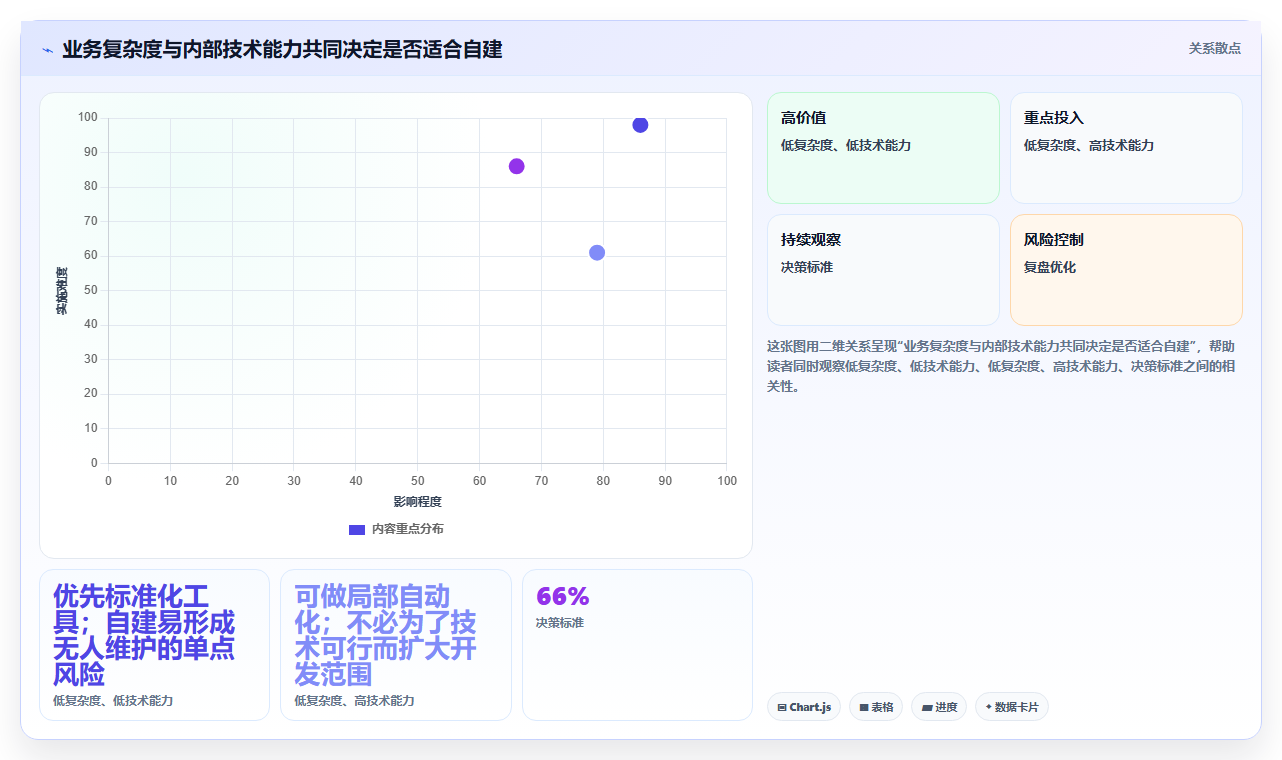Open the 高价值 quadrant card
This screenshot has width=1282, height=760.
point(883,148)
